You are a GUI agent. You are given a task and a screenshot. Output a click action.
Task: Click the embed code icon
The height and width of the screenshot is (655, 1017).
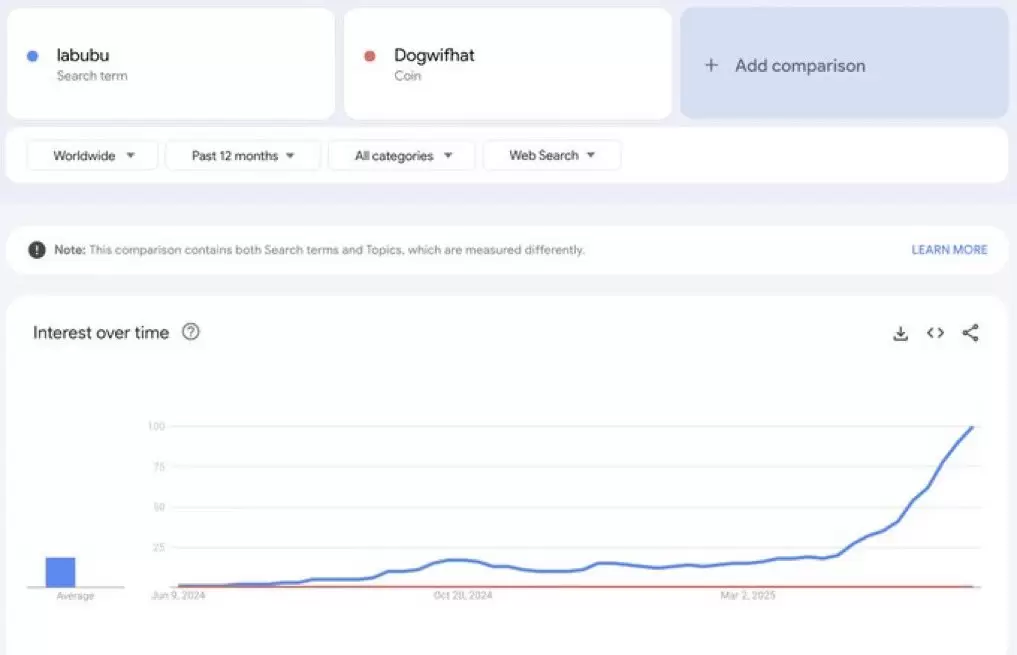(x=935, y=333)
